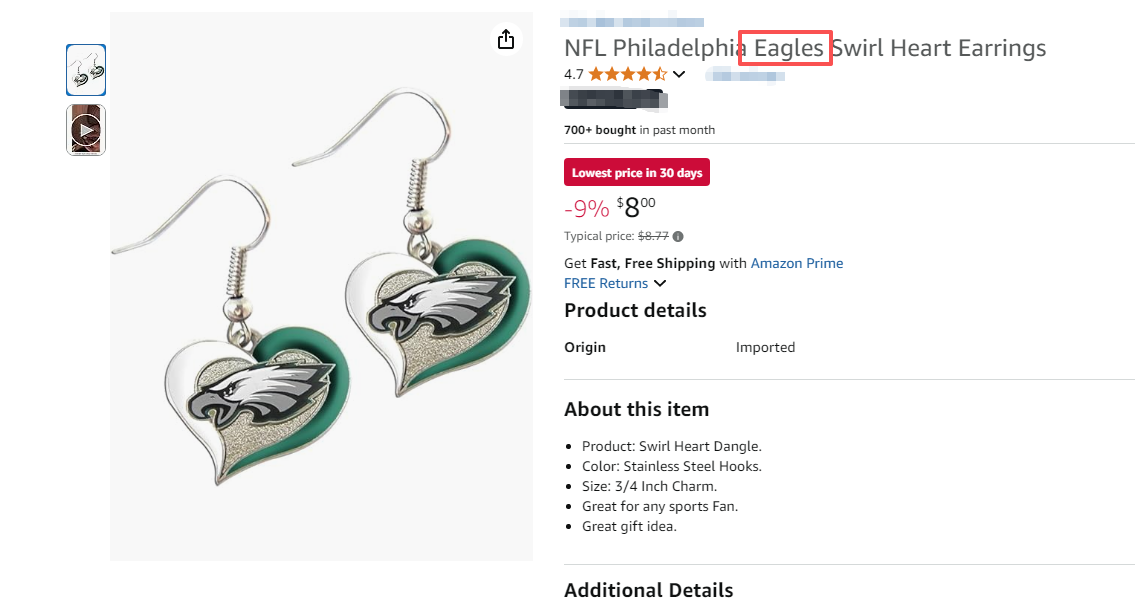Open the Amazon Prime link
This screenshot has width=1135, height=603.
pyautogui.click(x=796, y=263)
